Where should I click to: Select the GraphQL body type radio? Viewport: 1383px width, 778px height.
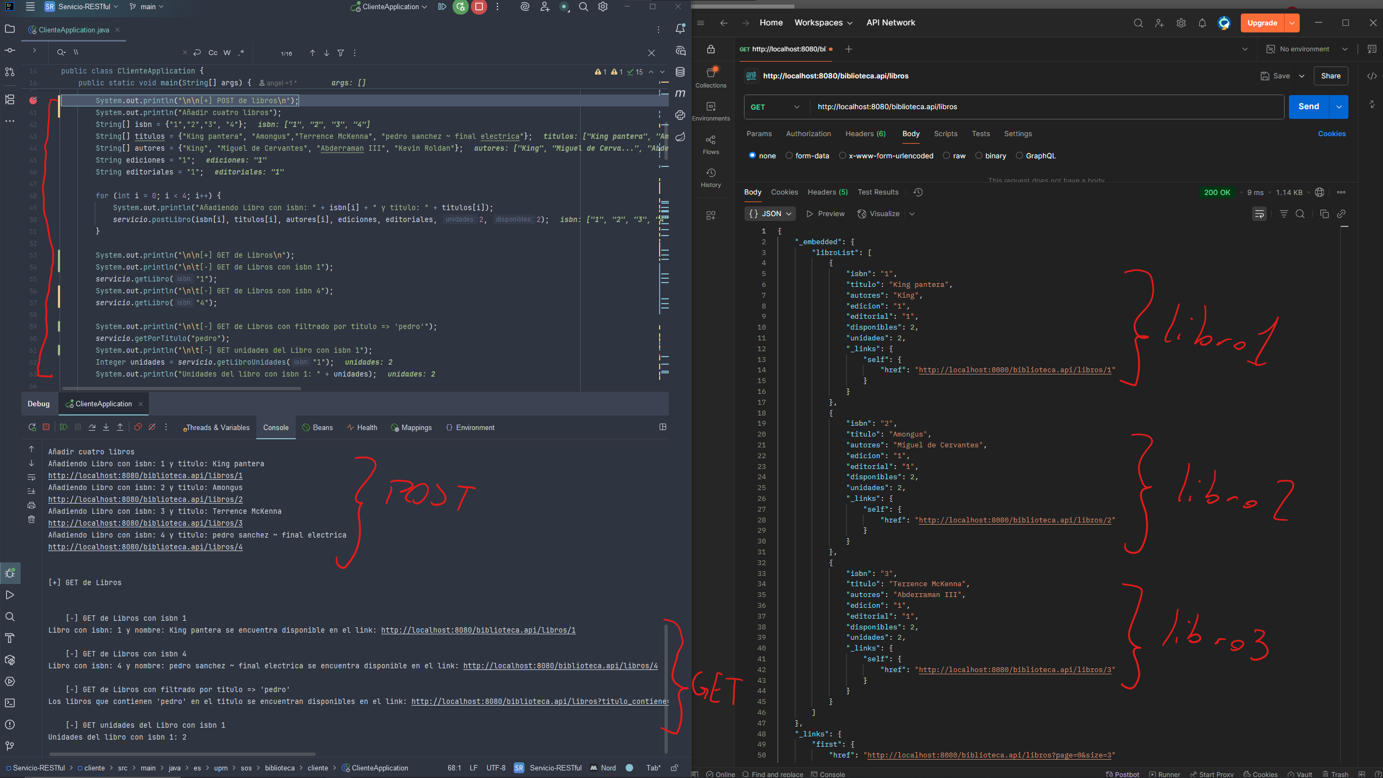tap(1020, 156)
